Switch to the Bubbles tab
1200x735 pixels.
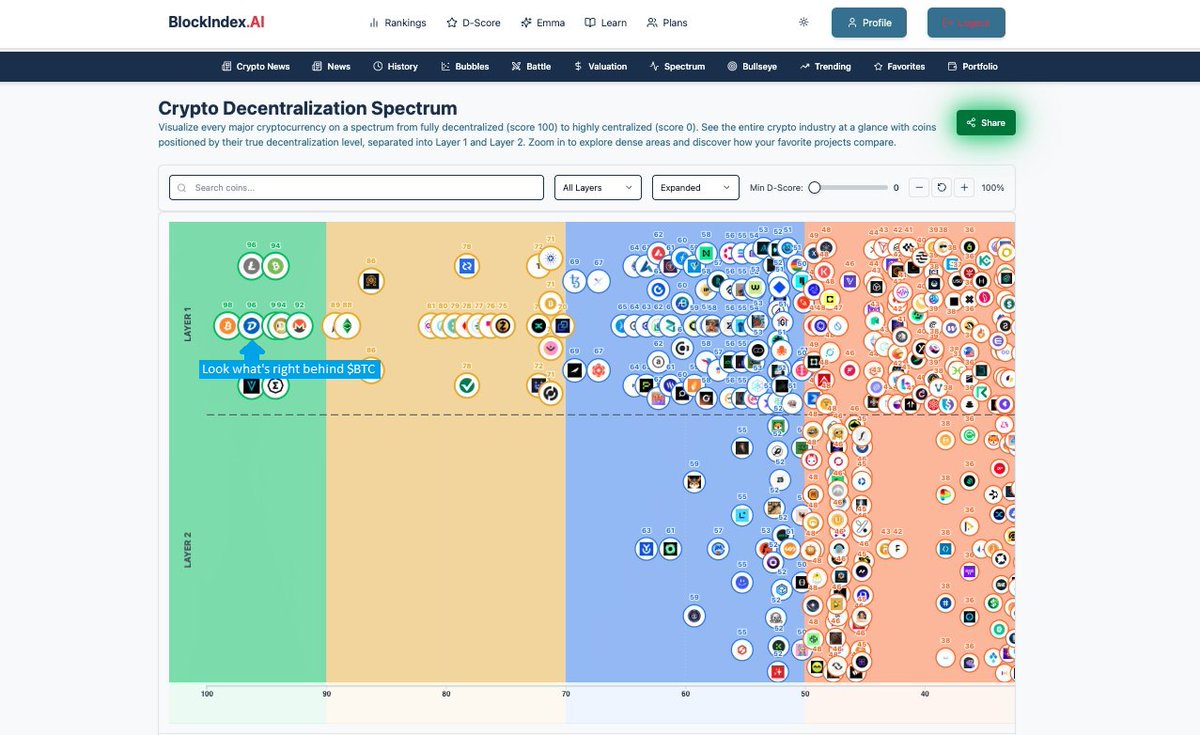[464, 66]
